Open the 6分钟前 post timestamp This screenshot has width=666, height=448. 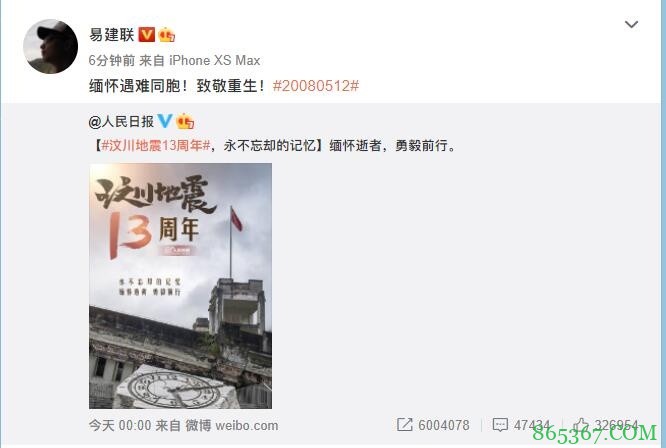[112, 60]
